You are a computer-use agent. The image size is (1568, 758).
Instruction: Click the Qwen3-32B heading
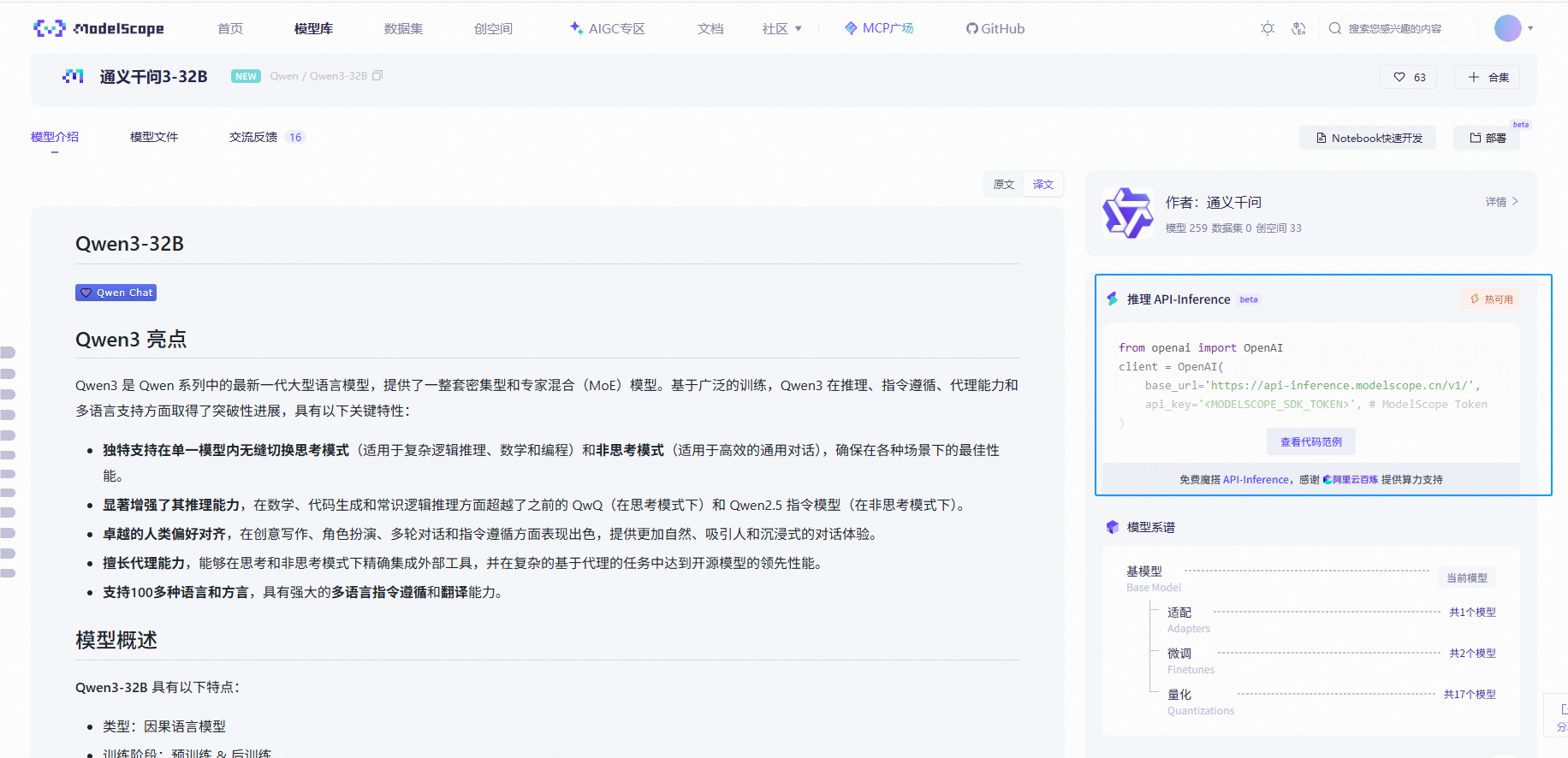(129, 244)
